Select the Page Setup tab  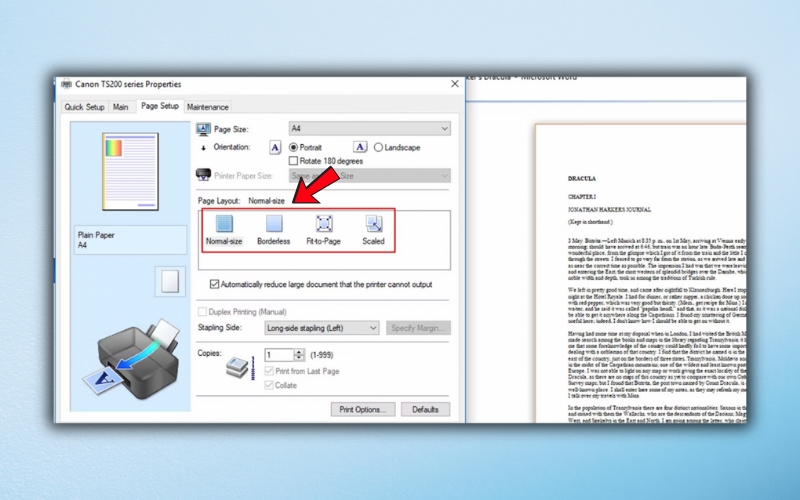(x=160, y=106)
